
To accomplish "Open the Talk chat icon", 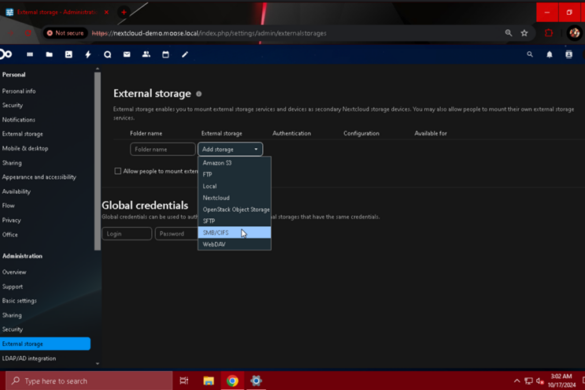I will pos(107,54).
